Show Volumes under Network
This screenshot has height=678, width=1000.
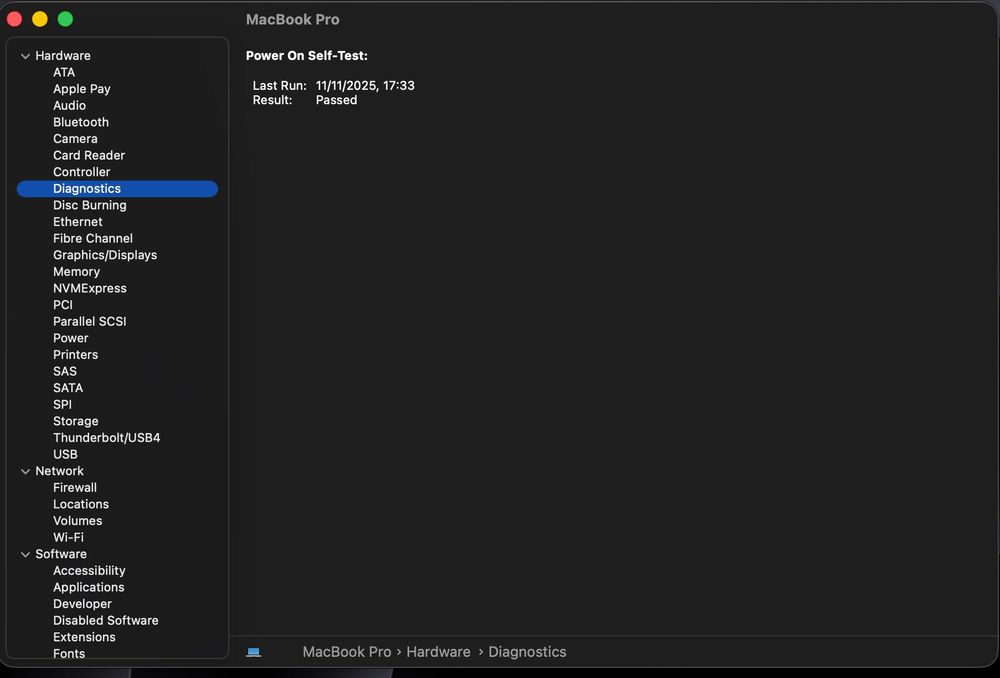pyautogui.click(x=77, y=520)
